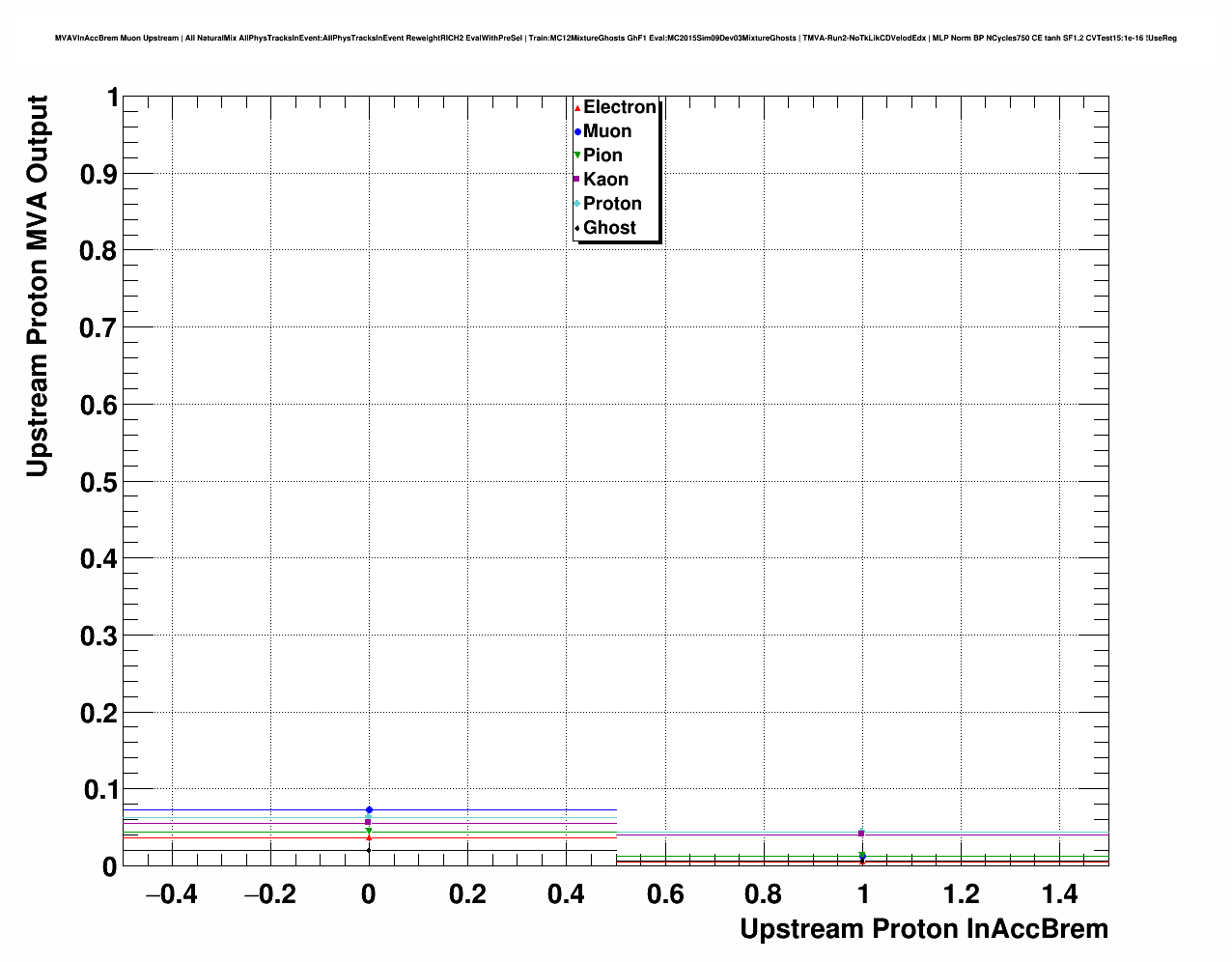Select the purple Kaon square legend marker

[x=577, y=180]
